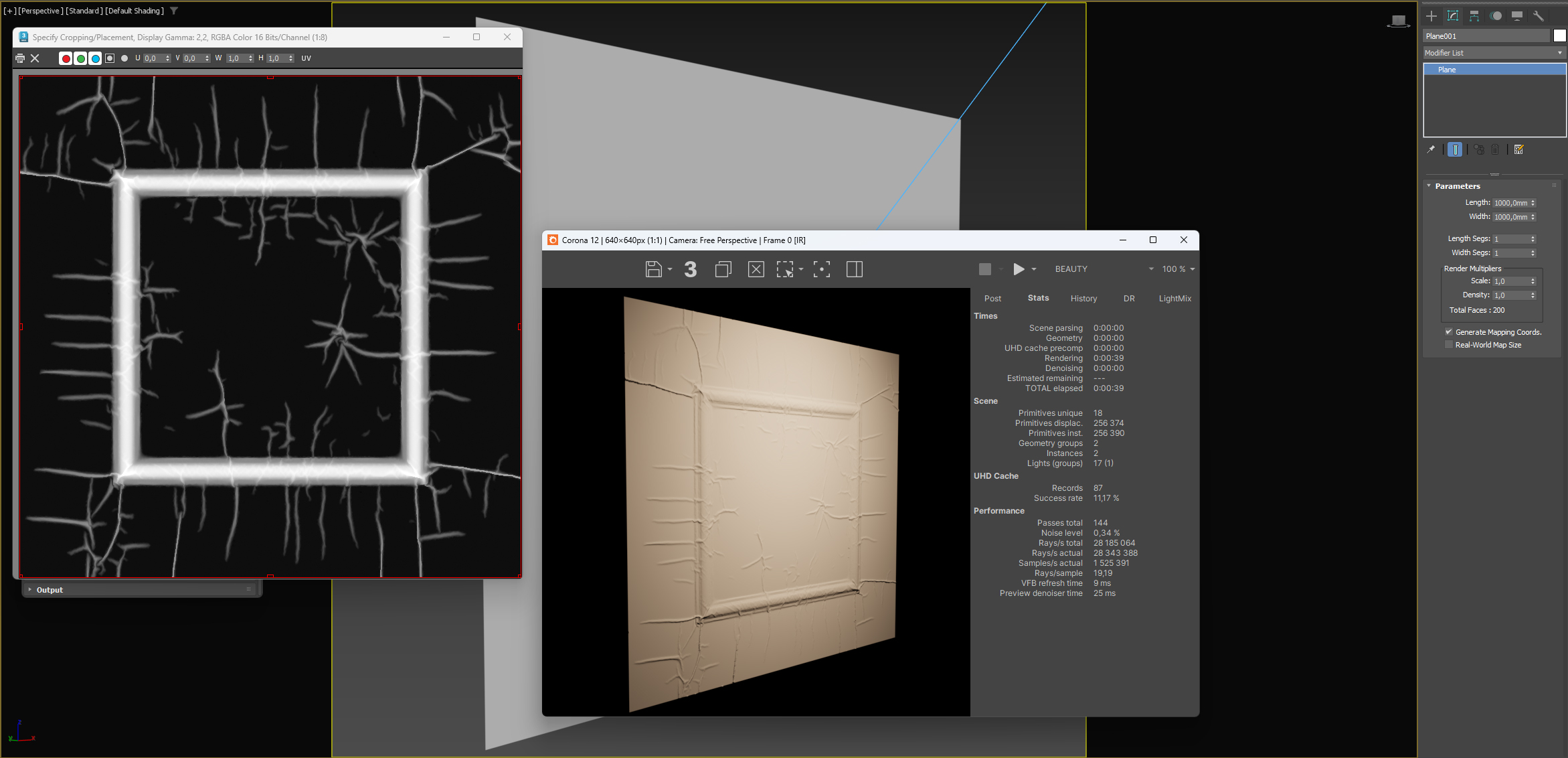This screenshot has height=758, width=1568.
Task: Open the Utilities wrench panel
Action: click(1539, 16)
